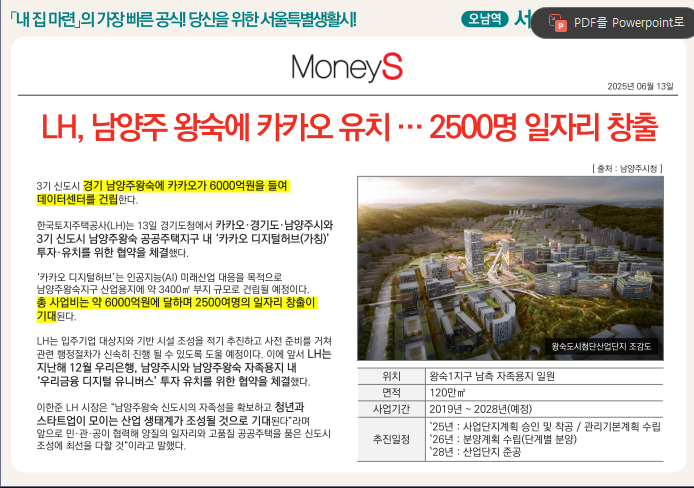Click the red headline about 카카오 유치

tap(349, 127)
